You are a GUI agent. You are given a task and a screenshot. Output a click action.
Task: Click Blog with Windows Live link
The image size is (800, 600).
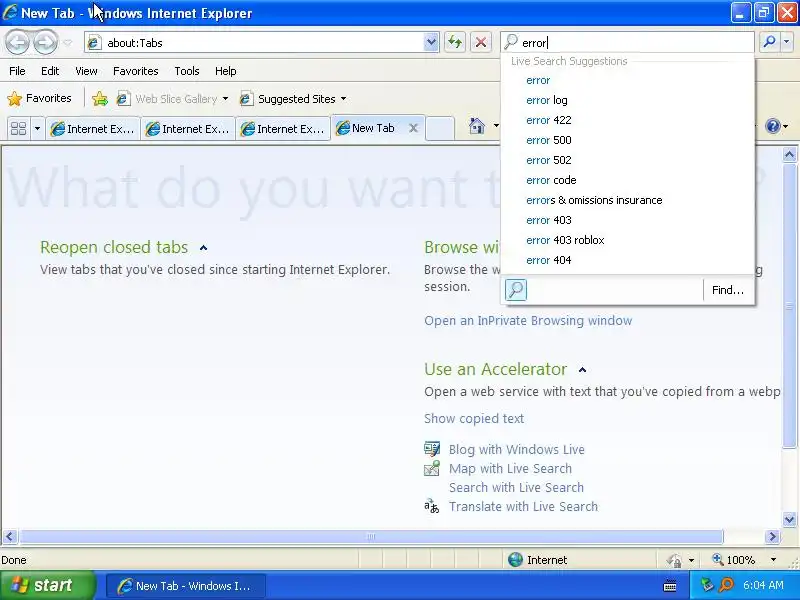pos(516,449)
